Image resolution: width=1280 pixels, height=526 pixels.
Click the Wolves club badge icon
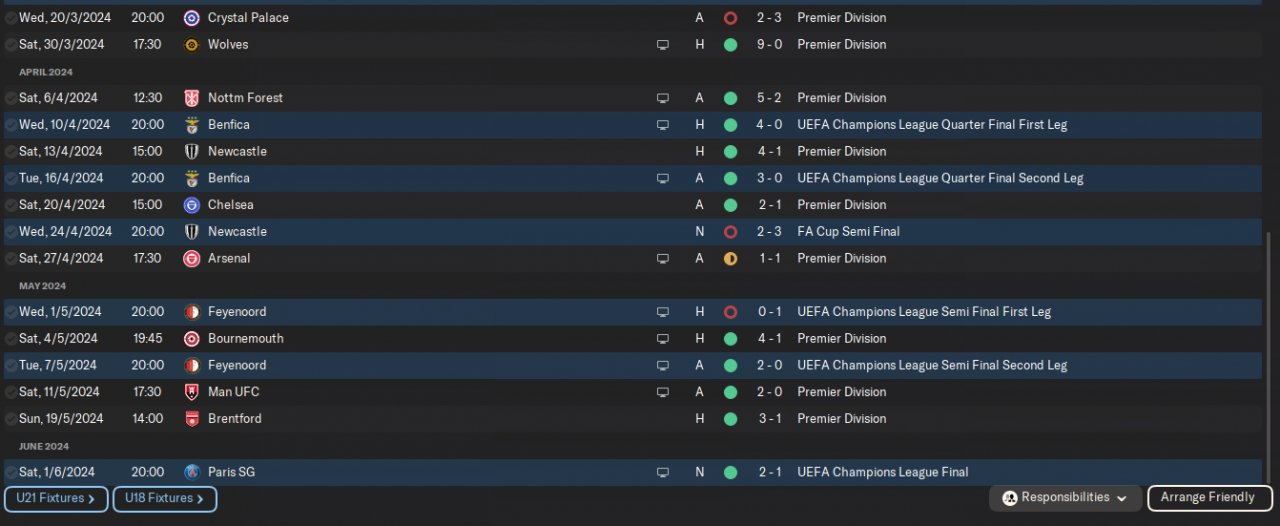[x=192, y=45]
